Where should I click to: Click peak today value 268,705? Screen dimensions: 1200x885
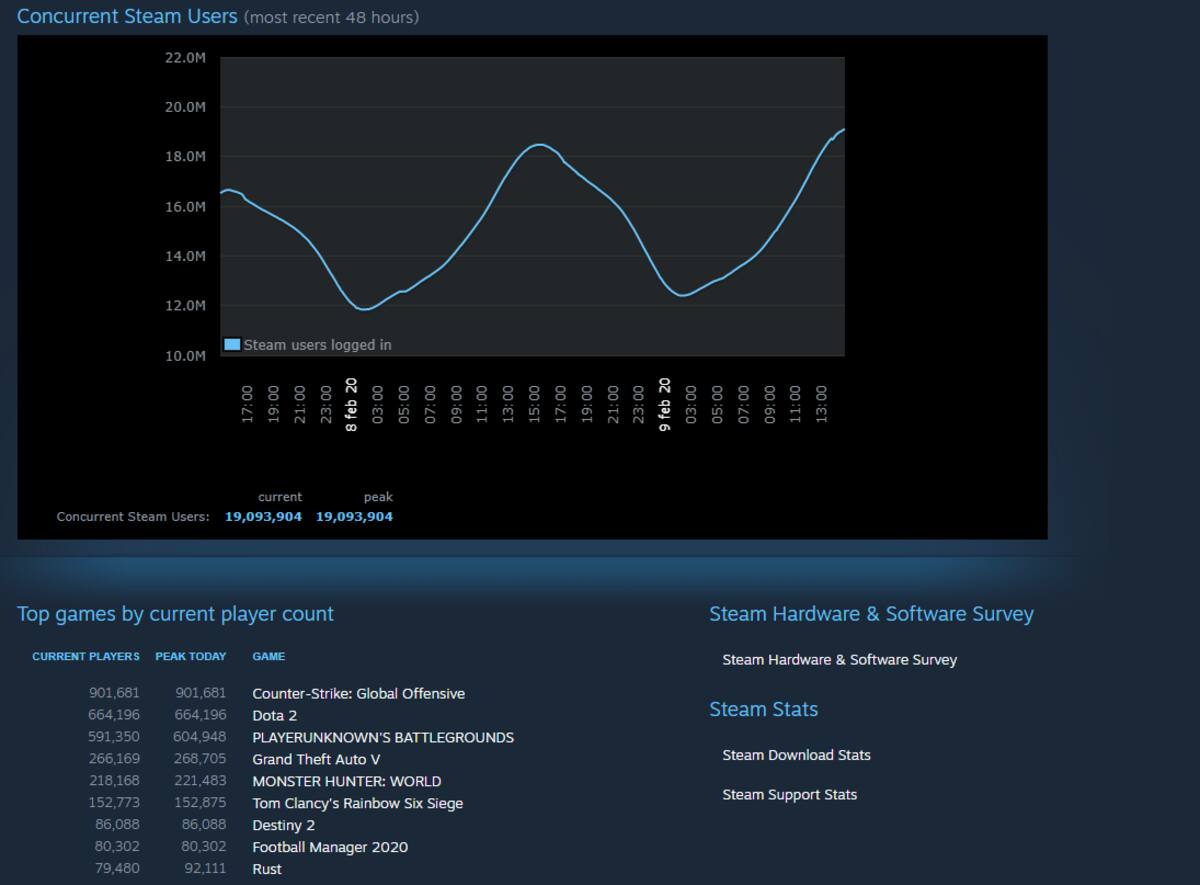tap(200, 759)
